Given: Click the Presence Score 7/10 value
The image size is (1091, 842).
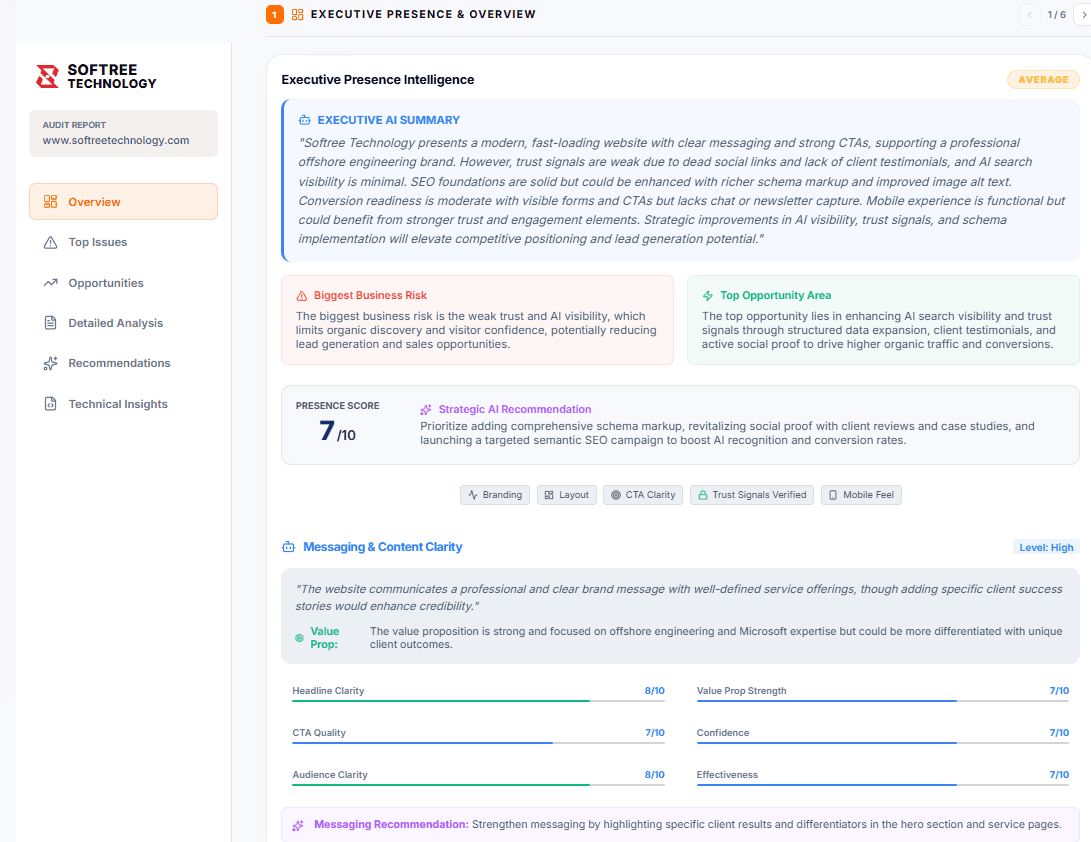Looking at the screenshot, I should pos(337,431).
